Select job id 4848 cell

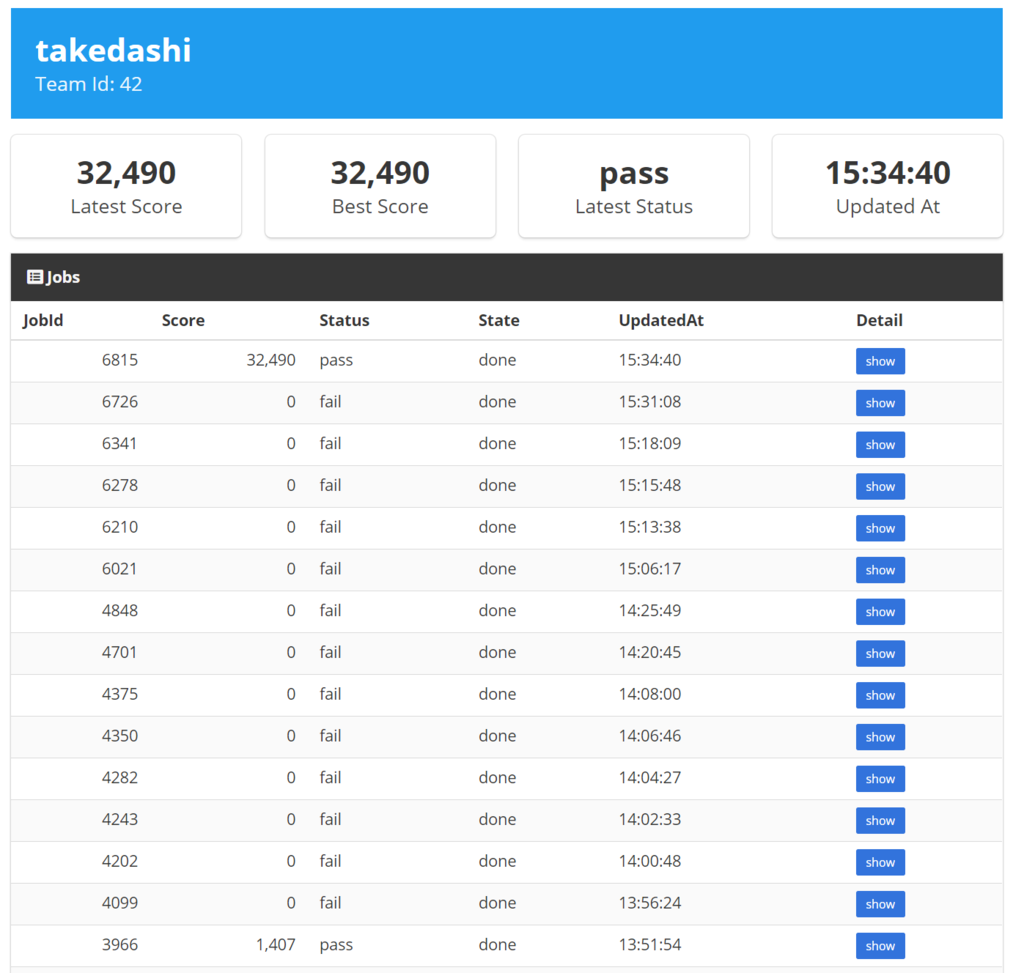coord(120,611)
